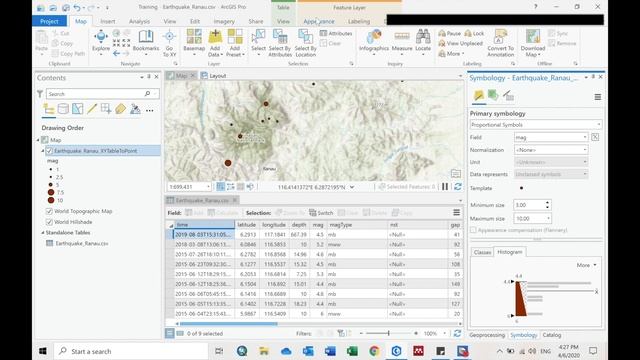
Task: Open the Insert ribbon tab
Action: 108,21
